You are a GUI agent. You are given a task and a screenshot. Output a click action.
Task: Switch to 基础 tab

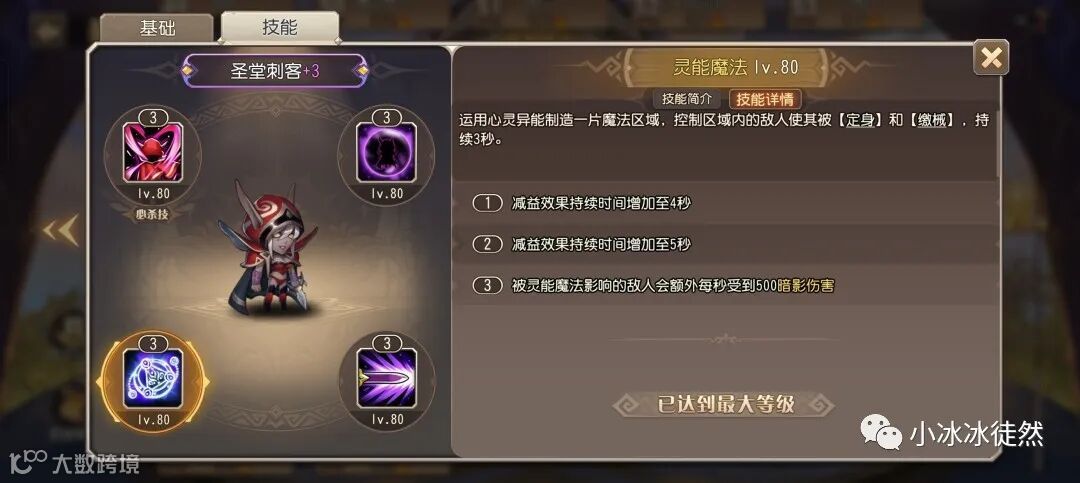(157, 28)
